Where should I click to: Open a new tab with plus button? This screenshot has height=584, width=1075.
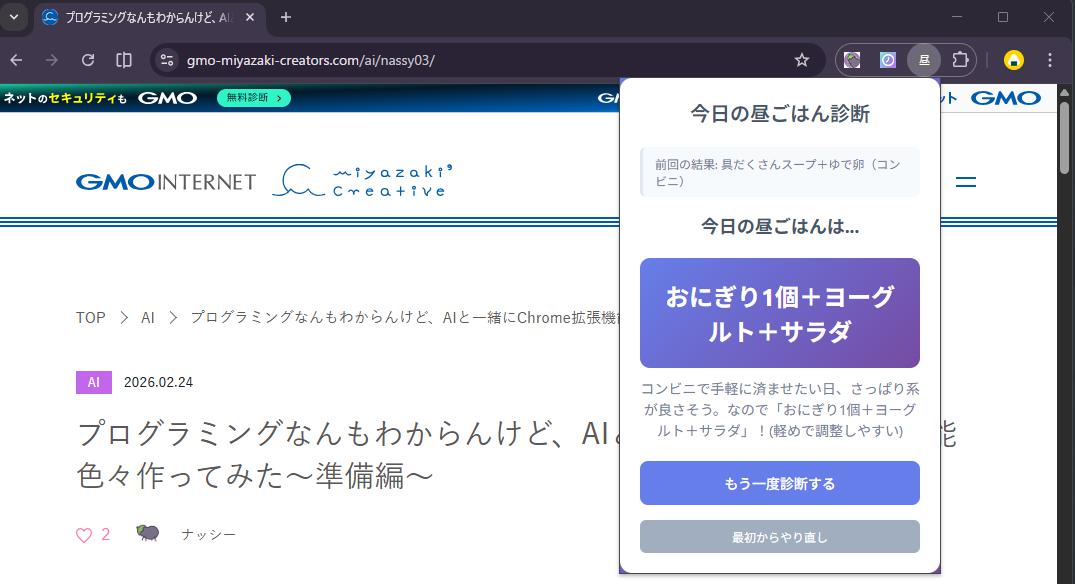(x=286, y=17)
